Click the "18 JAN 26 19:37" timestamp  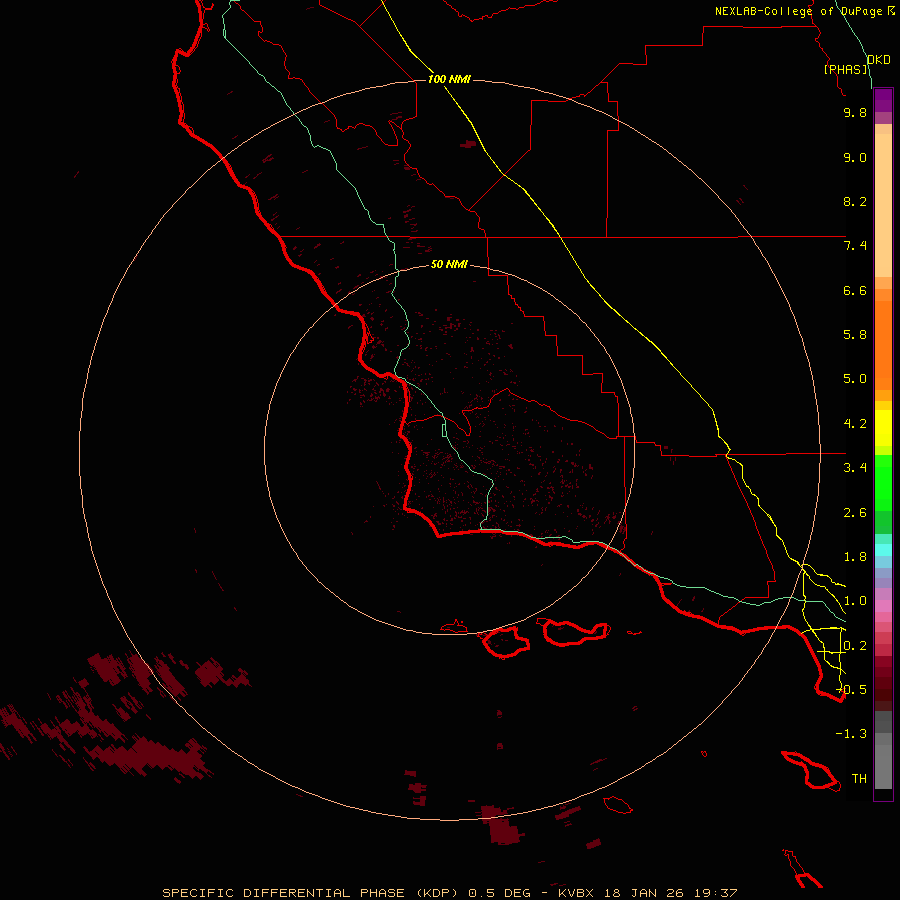click(x=670, y=893)
